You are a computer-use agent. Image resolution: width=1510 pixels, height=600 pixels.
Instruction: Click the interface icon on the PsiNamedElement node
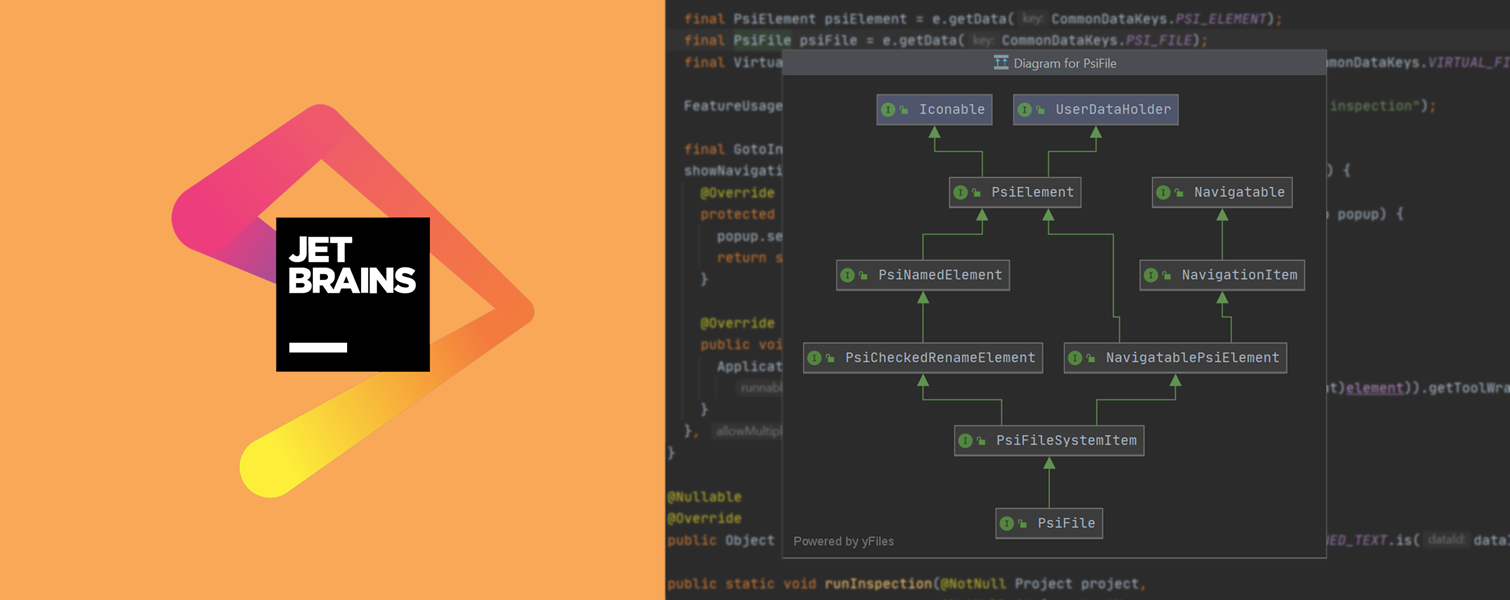point(847,275)
